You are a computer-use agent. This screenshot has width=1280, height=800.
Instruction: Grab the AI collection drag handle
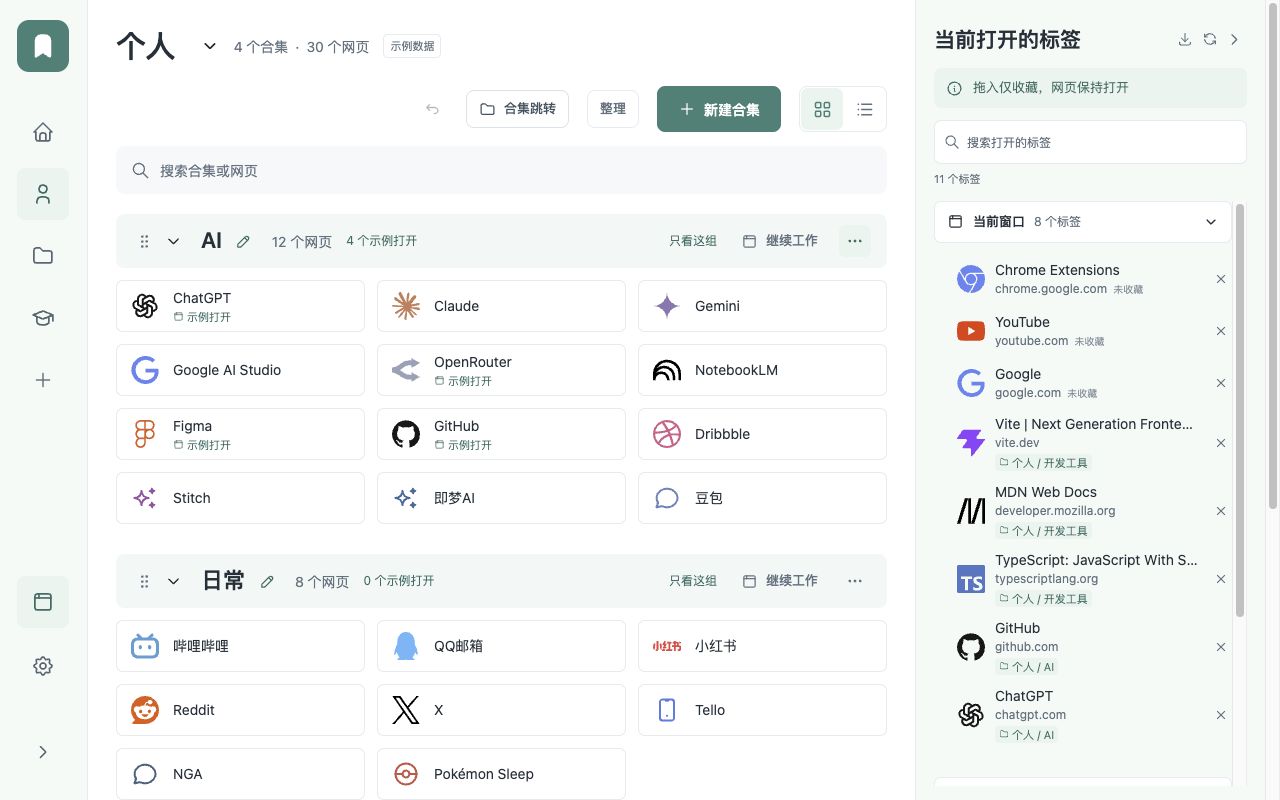[x=144, y=241]
